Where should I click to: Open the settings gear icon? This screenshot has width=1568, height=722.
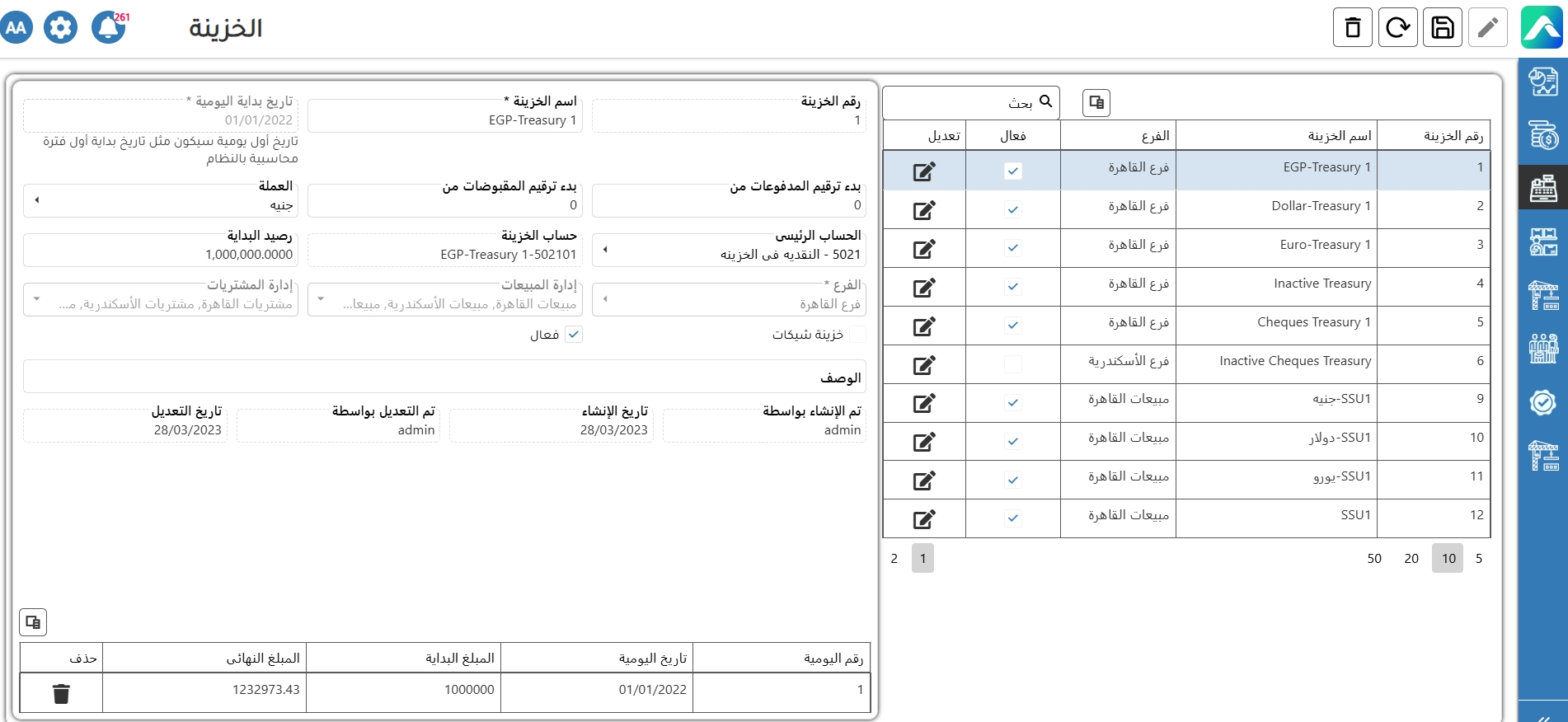coord(61,28)
